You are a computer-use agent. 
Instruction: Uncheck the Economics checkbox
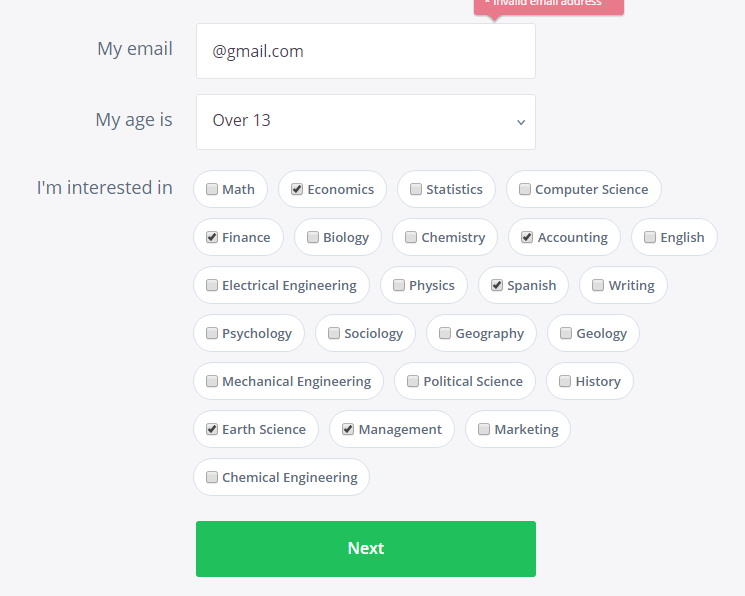click(x=297, y=189)
